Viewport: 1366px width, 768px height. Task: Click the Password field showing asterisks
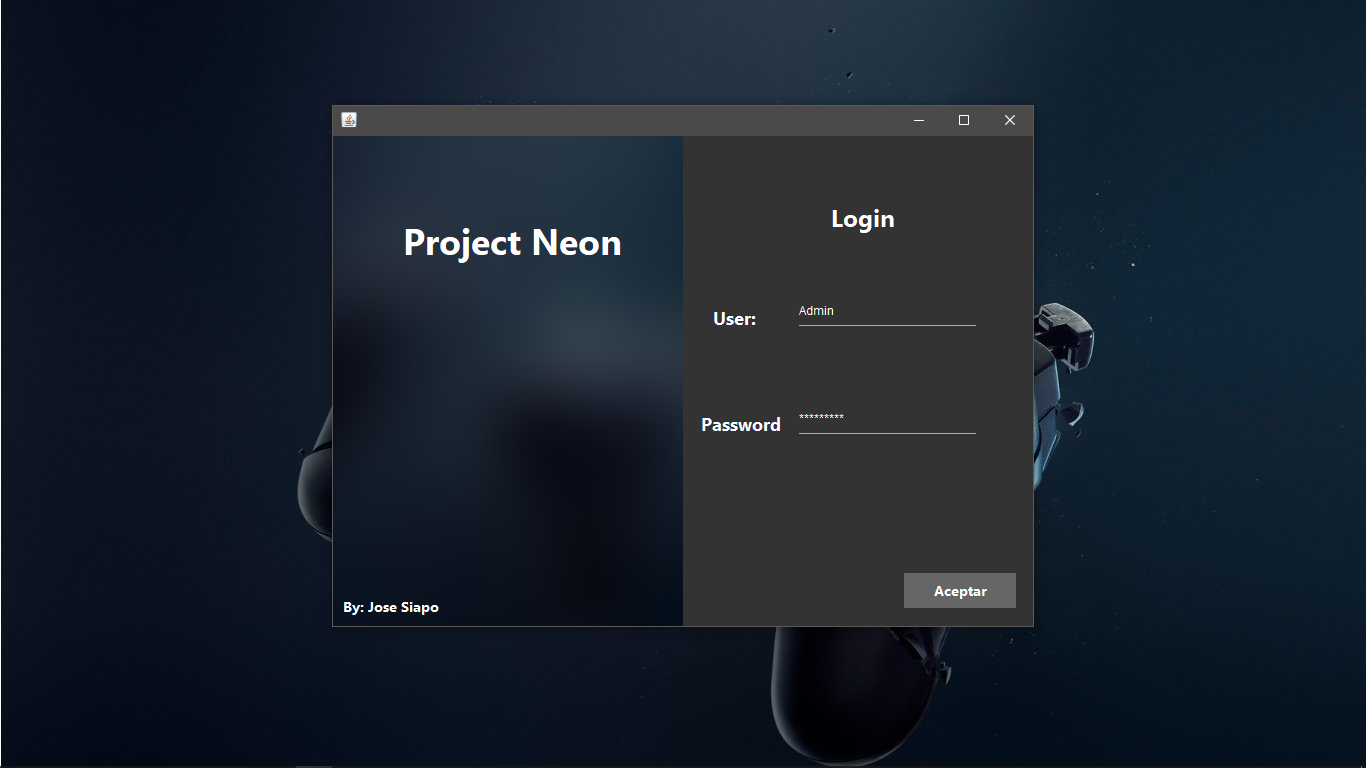pos(886,420)
